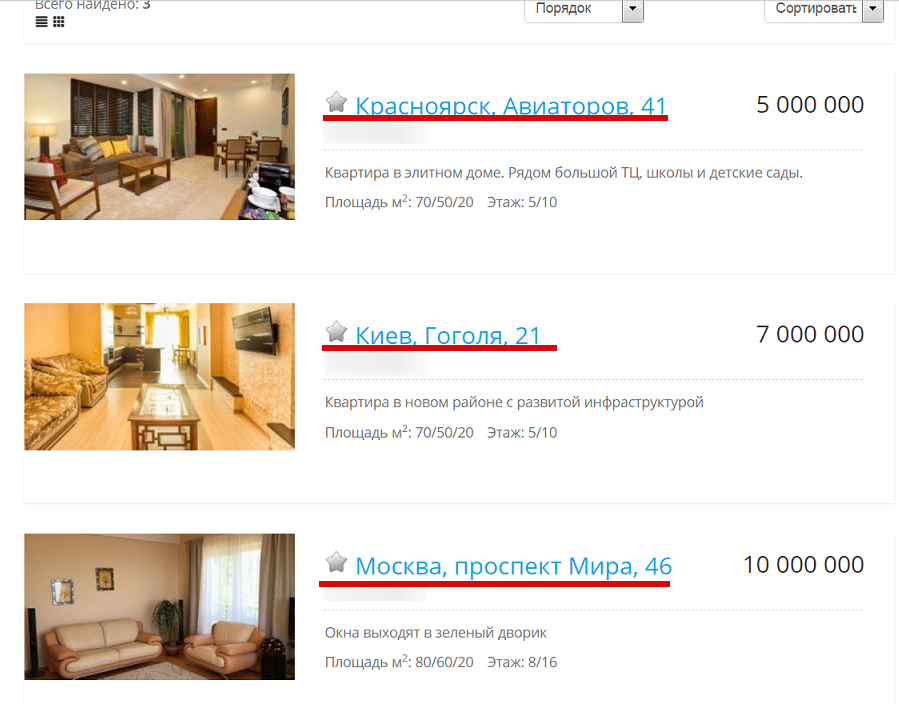Toggle favorite star for Киев, Гоголя, 21

[x=337, y=332]
